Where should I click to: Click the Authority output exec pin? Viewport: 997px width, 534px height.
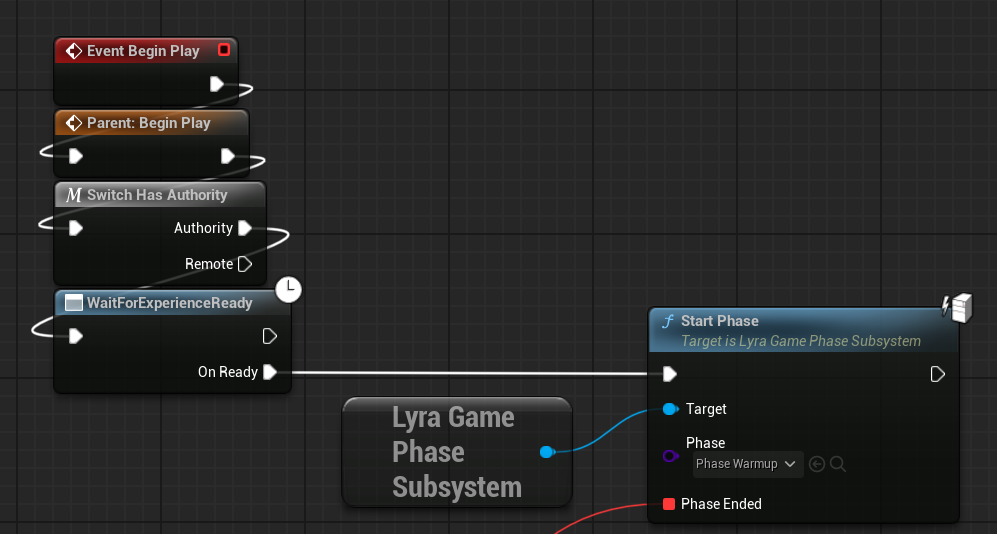pos(245,228)
